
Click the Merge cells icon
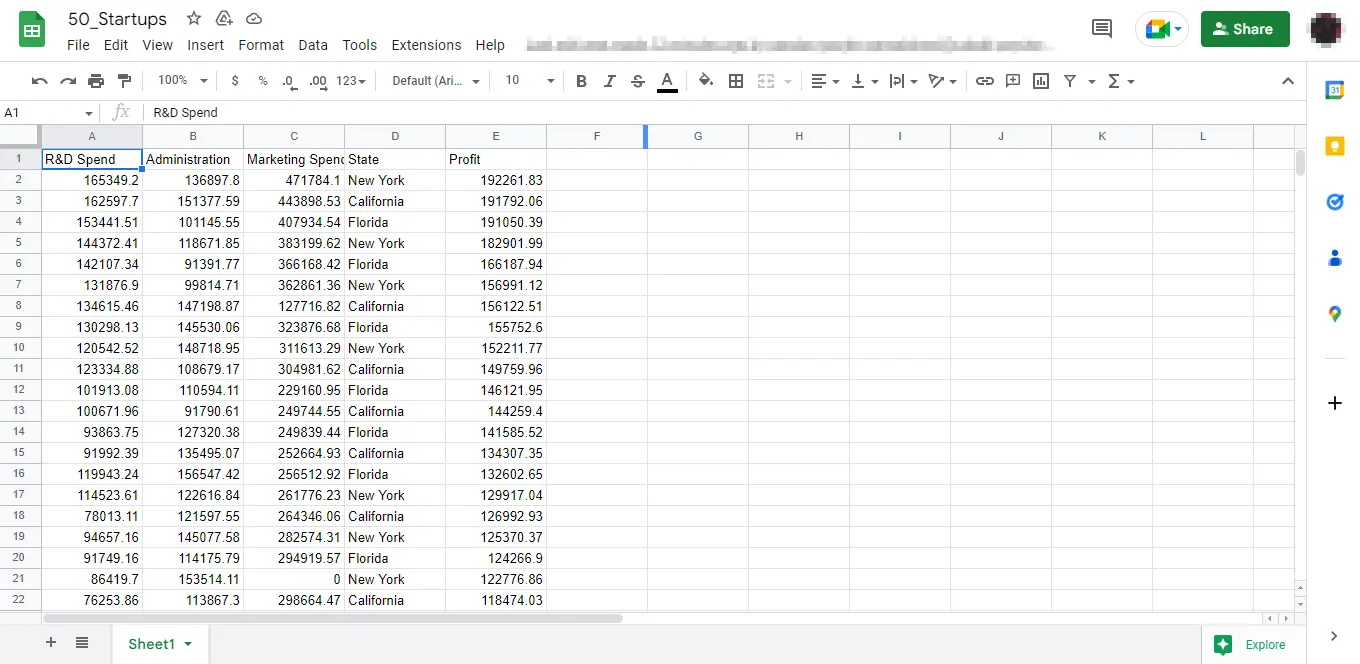(x=766, y=81)
